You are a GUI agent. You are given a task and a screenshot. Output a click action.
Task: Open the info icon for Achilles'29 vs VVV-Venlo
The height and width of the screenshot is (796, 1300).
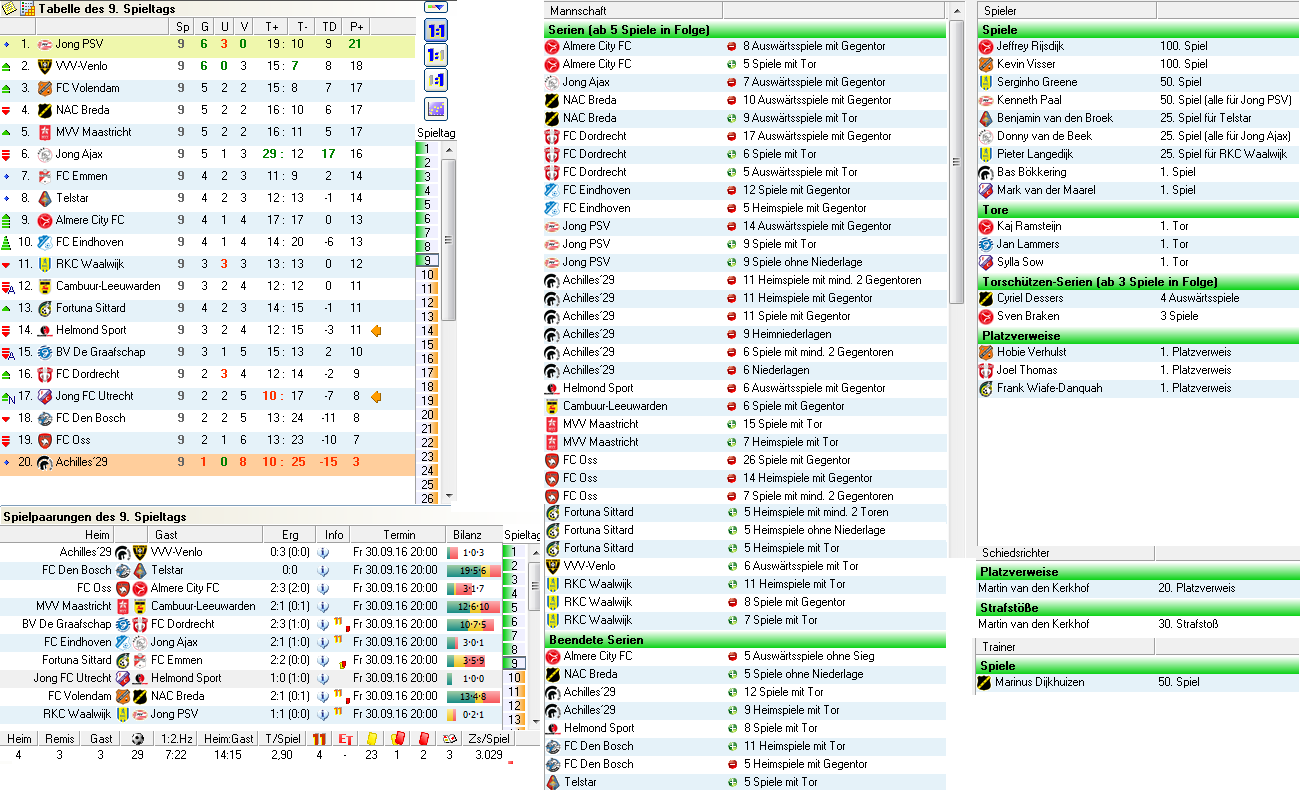[x=323, y=552]
